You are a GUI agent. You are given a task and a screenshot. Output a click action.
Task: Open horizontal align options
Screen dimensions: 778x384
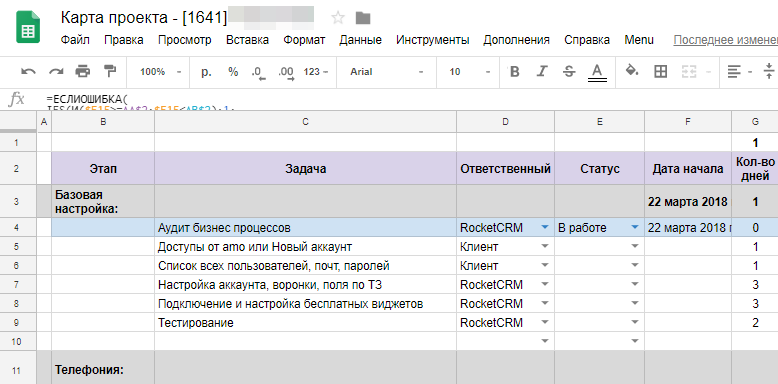click(740, 72)
